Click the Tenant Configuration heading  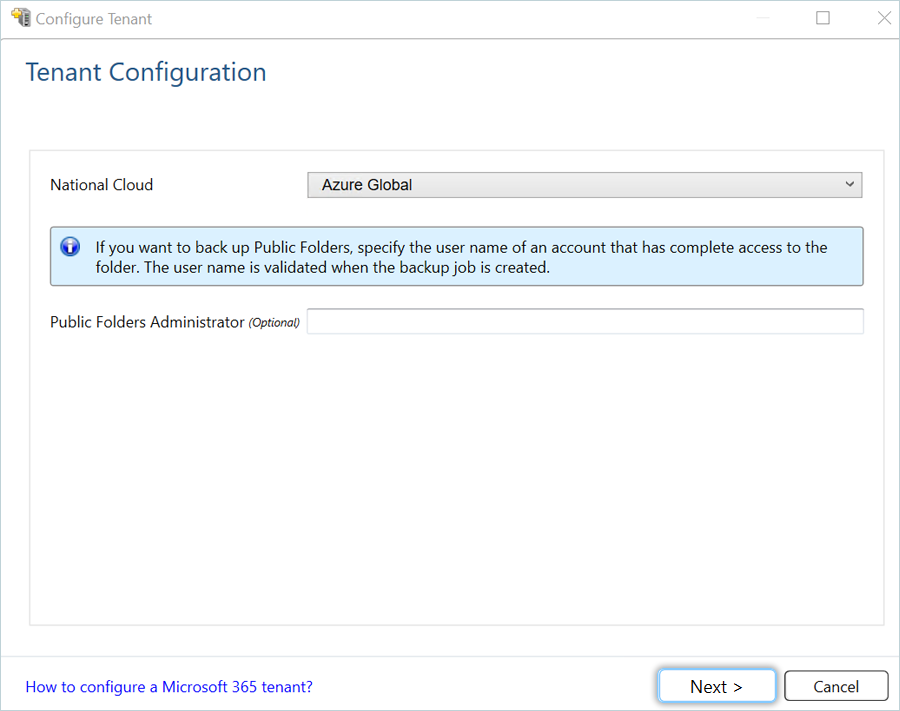click(146, 73)
